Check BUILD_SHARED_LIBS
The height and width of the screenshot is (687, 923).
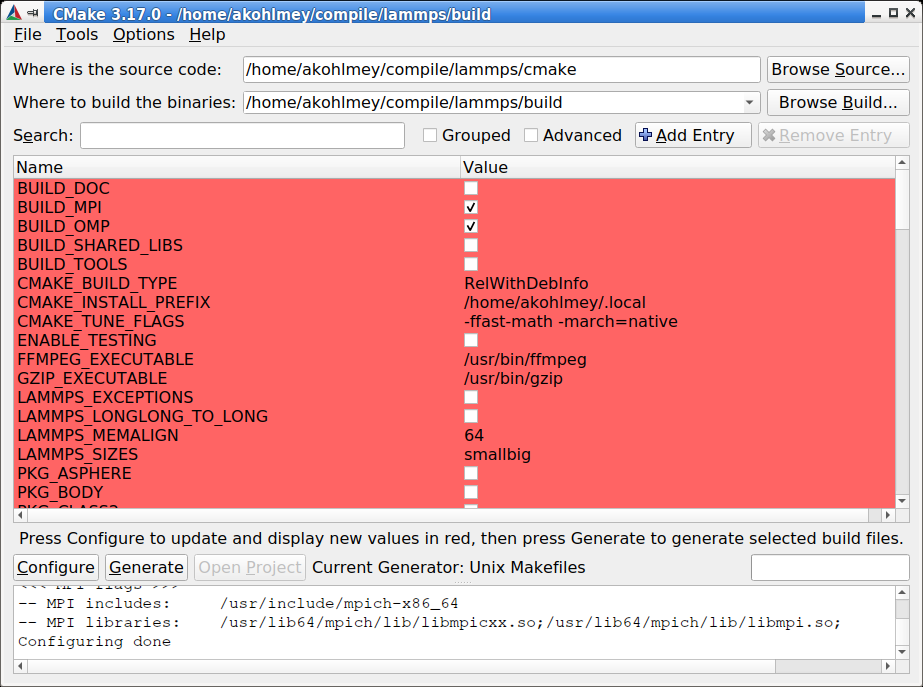point(469,245)
